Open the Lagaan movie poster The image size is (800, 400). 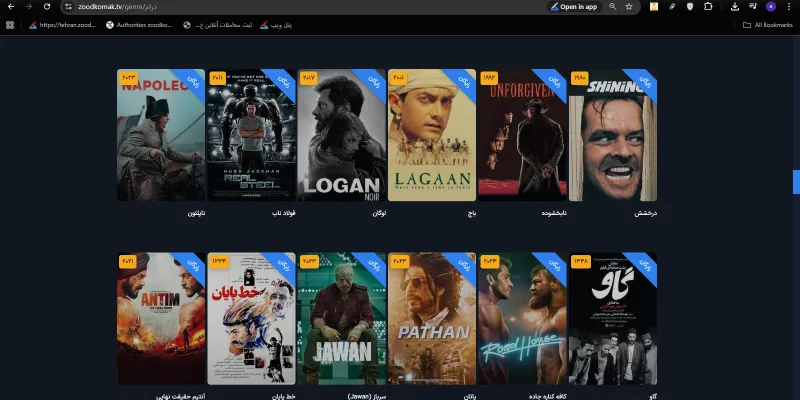click(432, 135)
